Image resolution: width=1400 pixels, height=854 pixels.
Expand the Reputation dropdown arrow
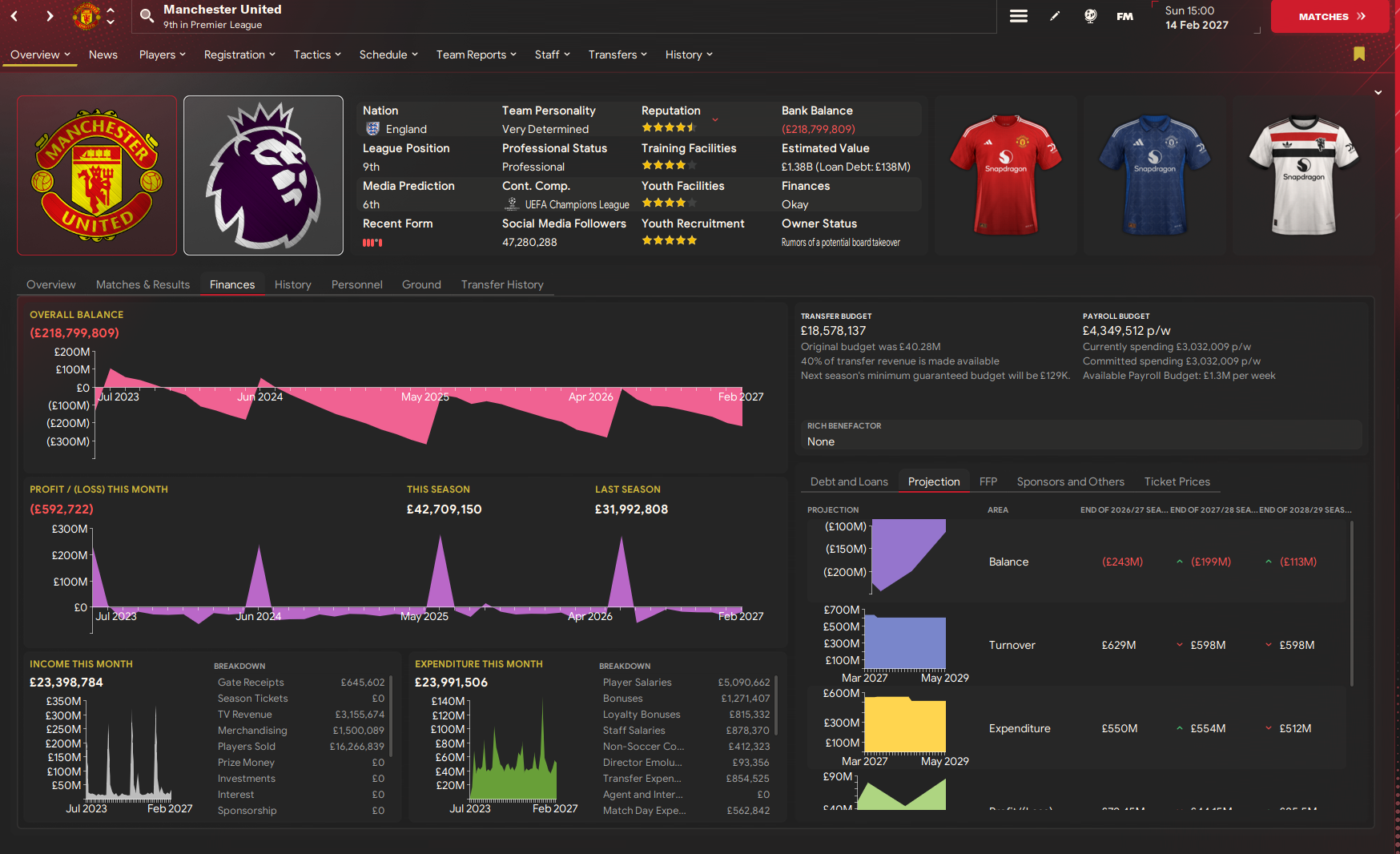(x=715, y=120)
